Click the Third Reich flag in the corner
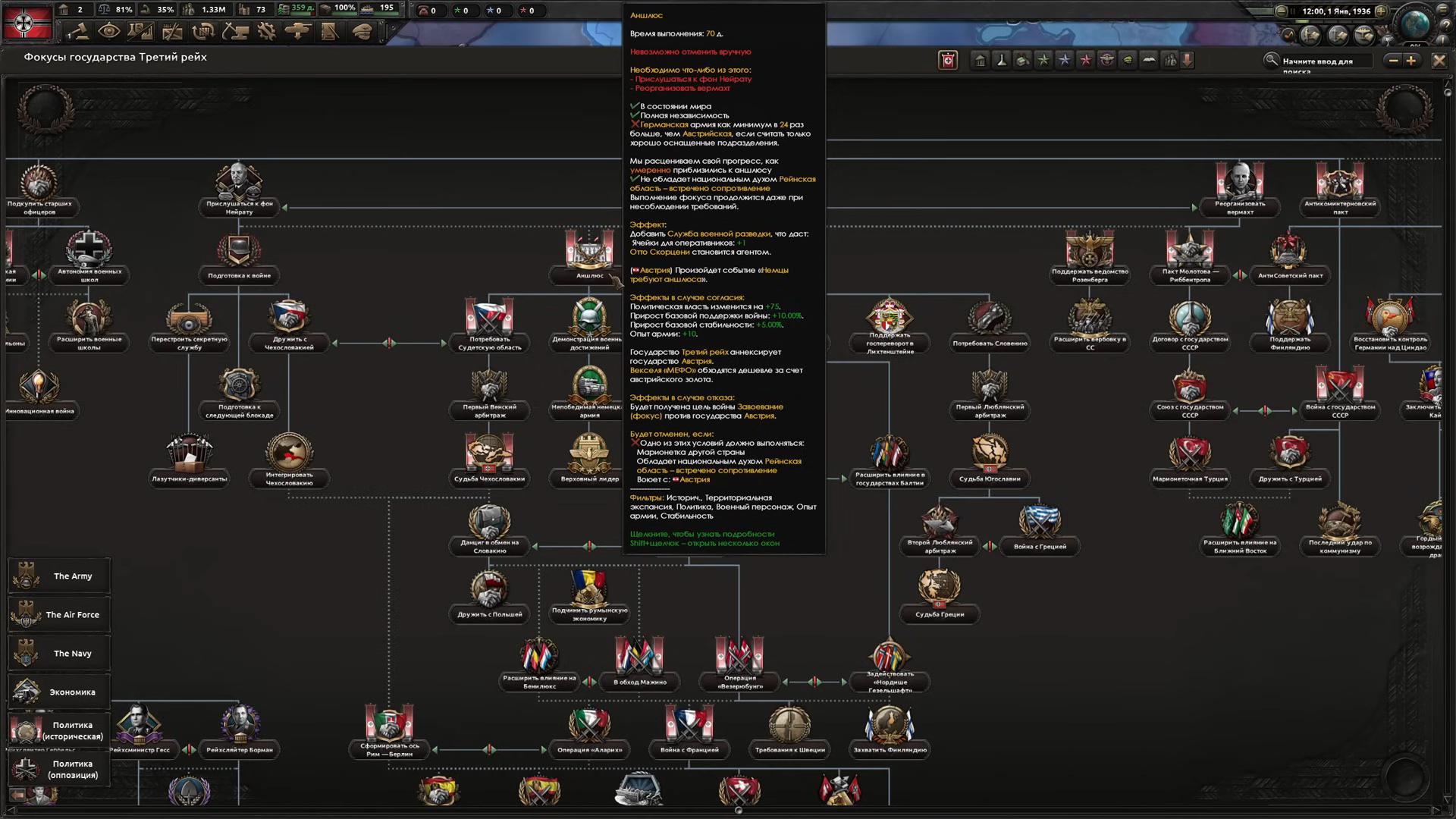The image size is (1456, 819). pyautogui.click(x=28, y=23)
